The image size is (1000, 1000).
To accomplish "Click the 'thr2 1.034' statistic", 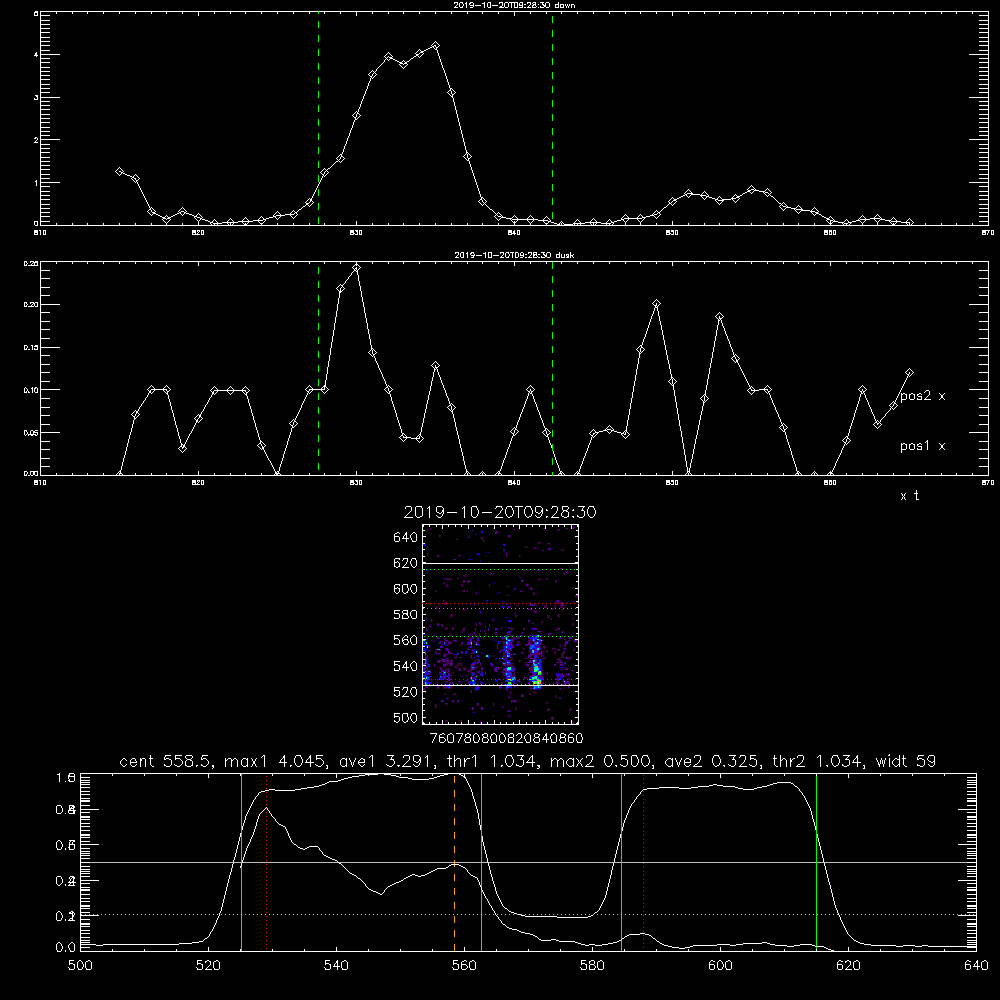I will coord(817,761).
